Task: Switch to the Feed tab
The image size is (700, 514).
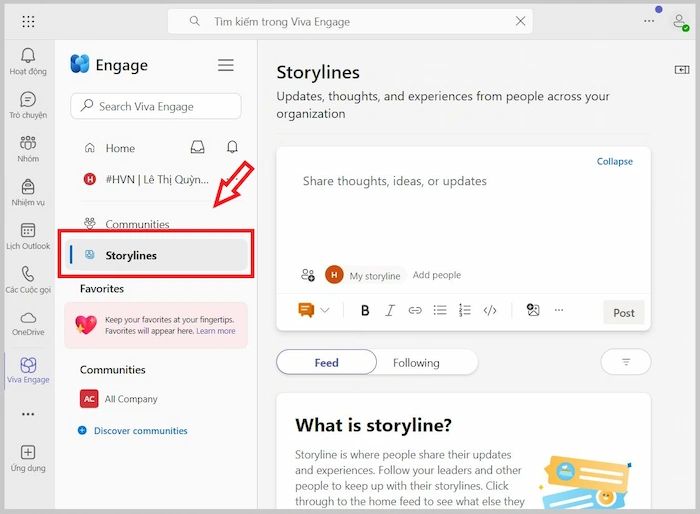Action: [326, 362]
